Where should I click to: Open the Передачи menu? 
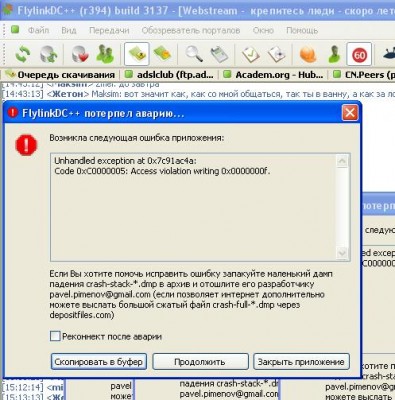coord(109,30)
